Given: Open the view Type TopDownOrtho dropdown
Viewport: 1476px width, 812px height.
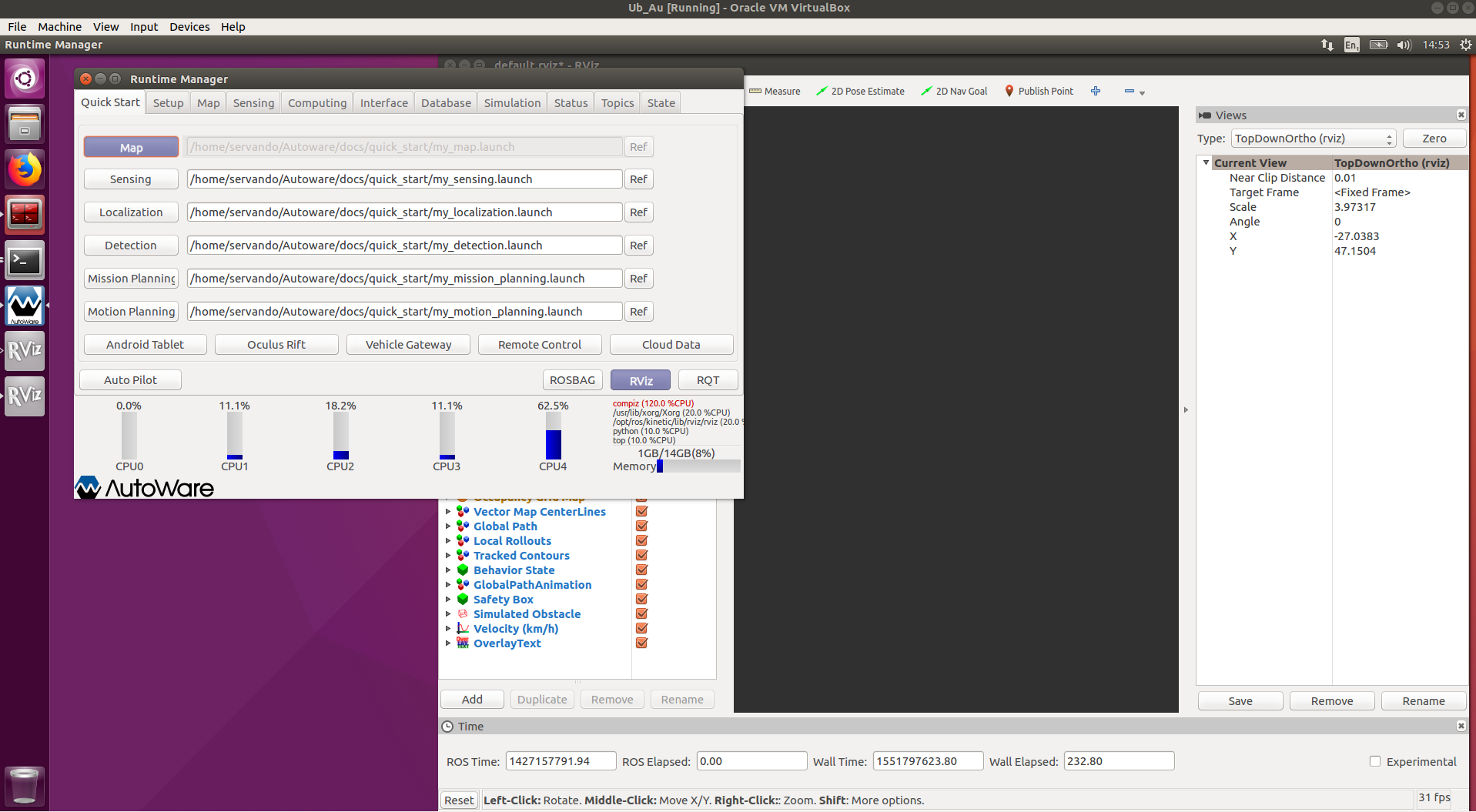Looking at the screenshot, I should pyautogui.click(x=1314, y=139).
